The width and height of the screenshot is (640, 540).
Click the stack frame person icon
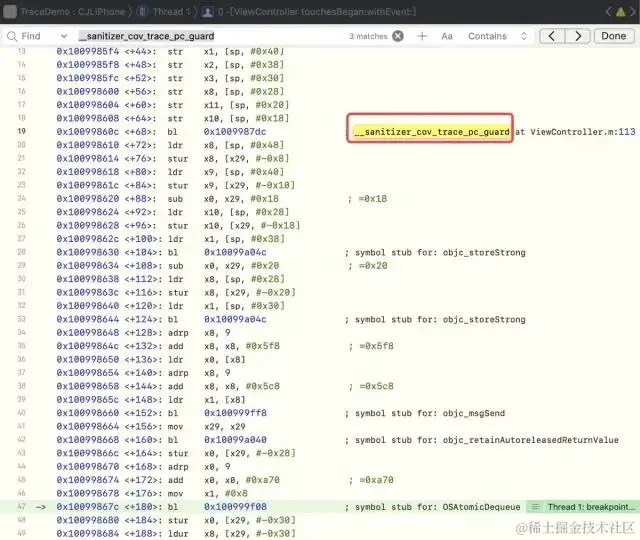pos(207,12)
